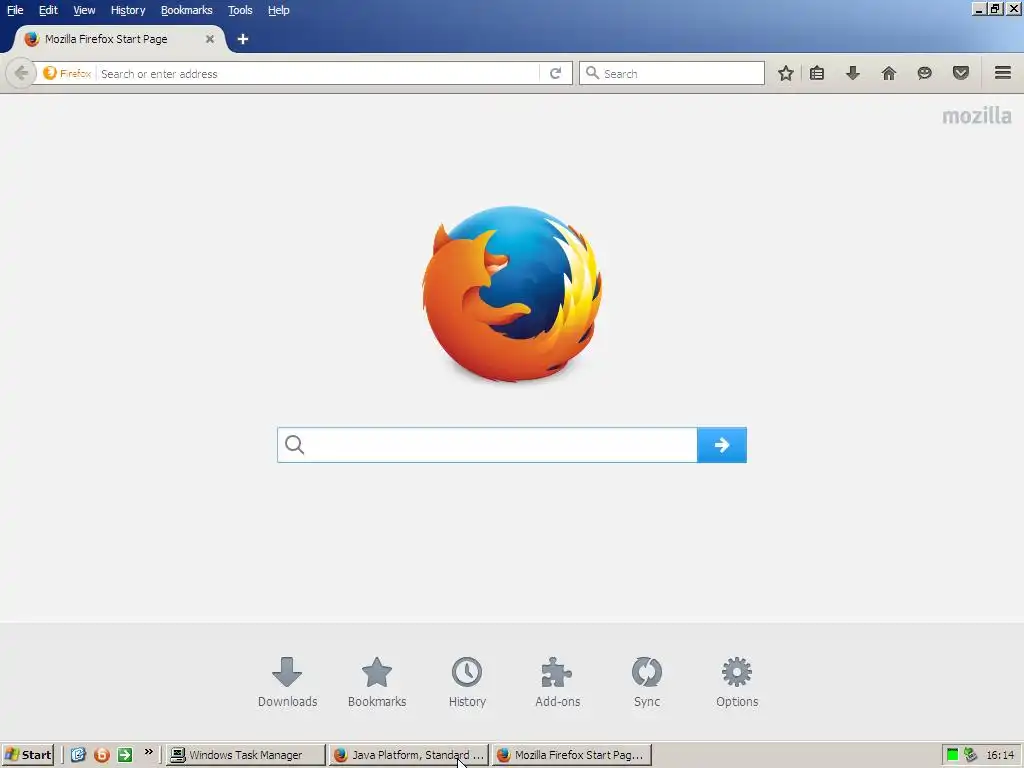Reload the current page

click(x=555, y=73)
